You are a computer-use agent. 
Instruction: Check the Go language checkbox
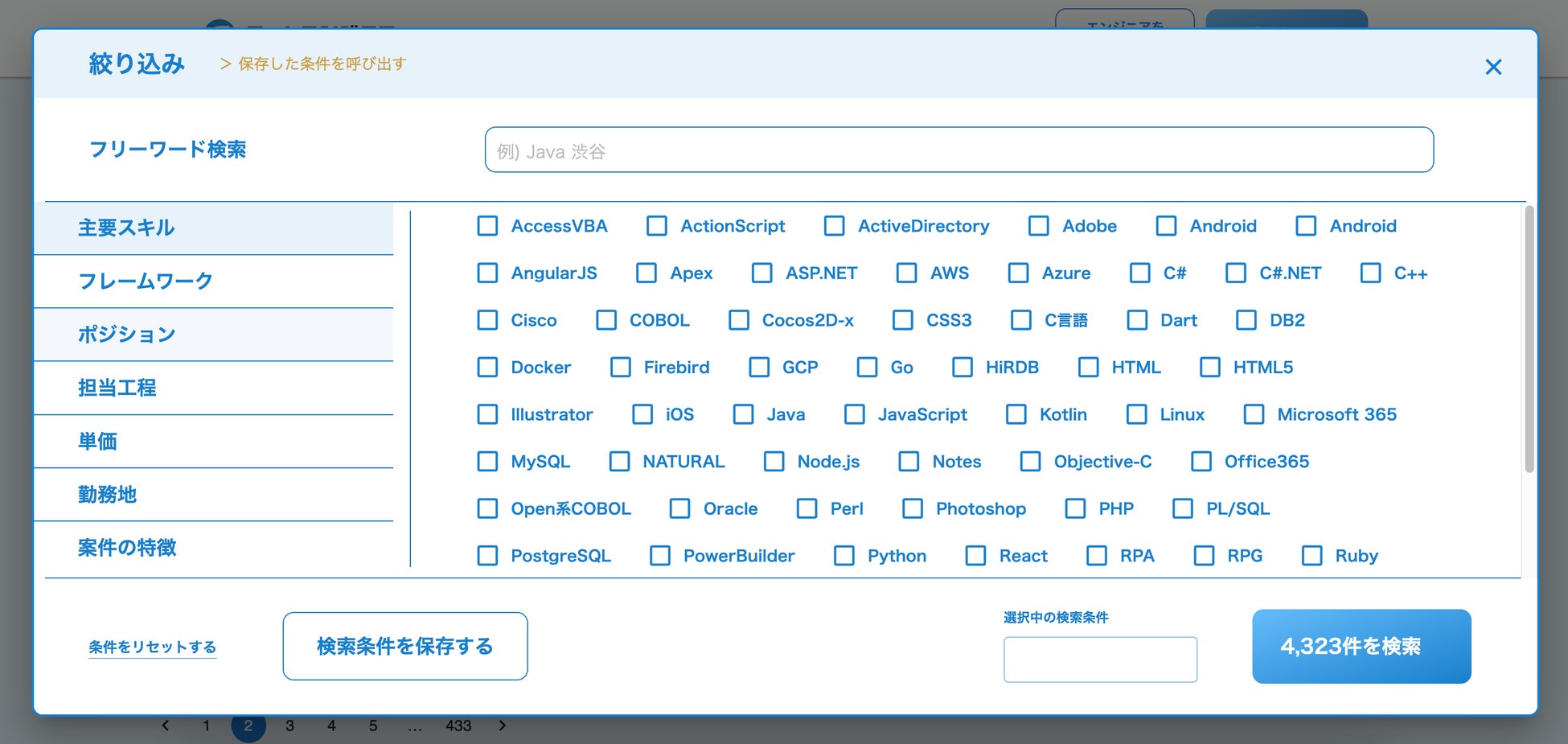[x=867, y=368]
